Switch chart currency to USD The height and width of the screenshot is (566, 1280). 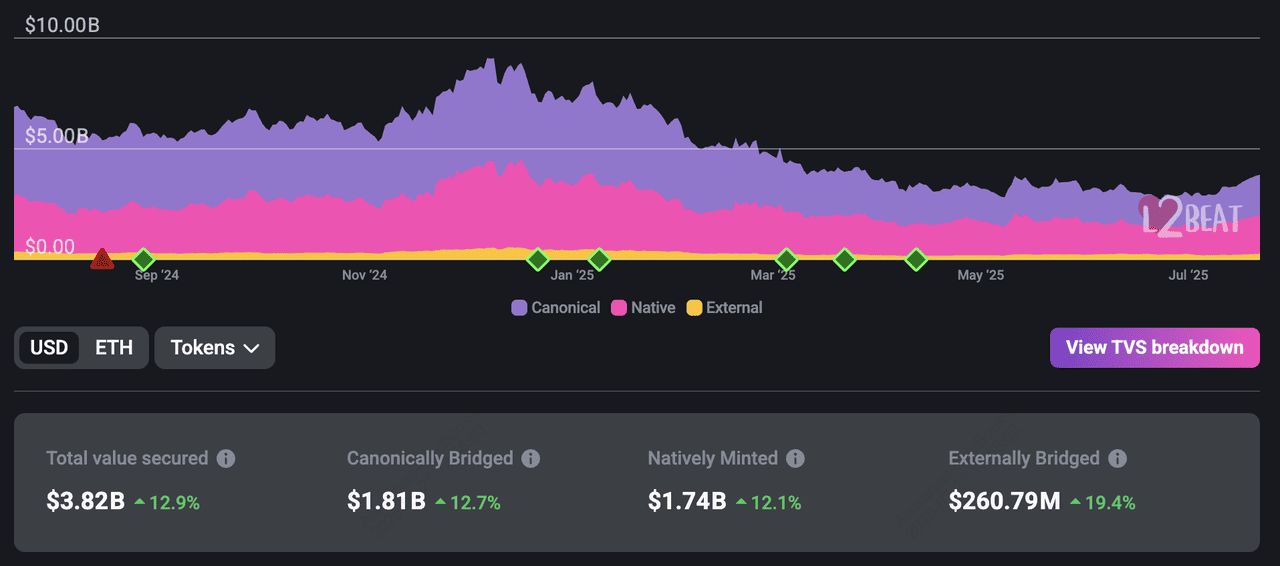(x=49, y=348)
